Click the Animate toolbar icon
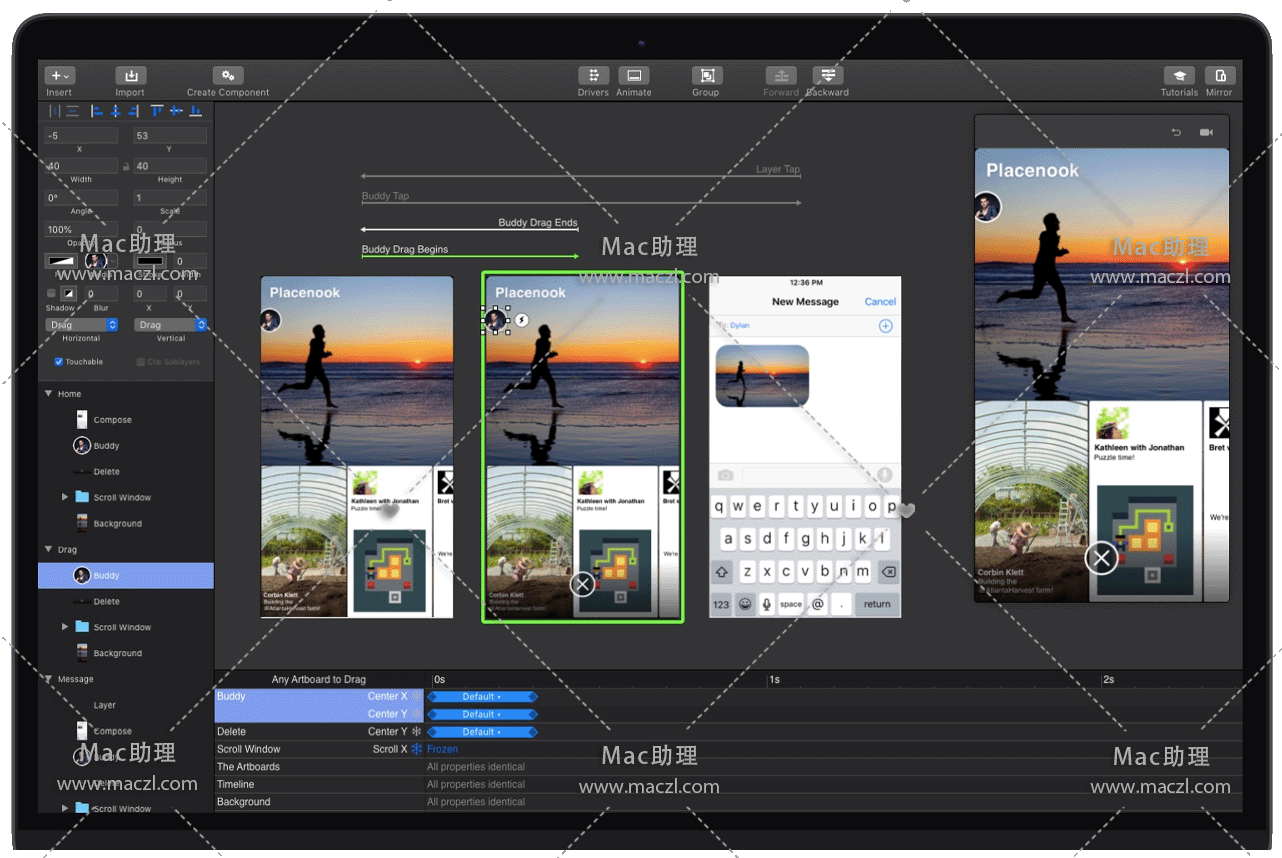 pyautogui.click(x=633, y=76)
